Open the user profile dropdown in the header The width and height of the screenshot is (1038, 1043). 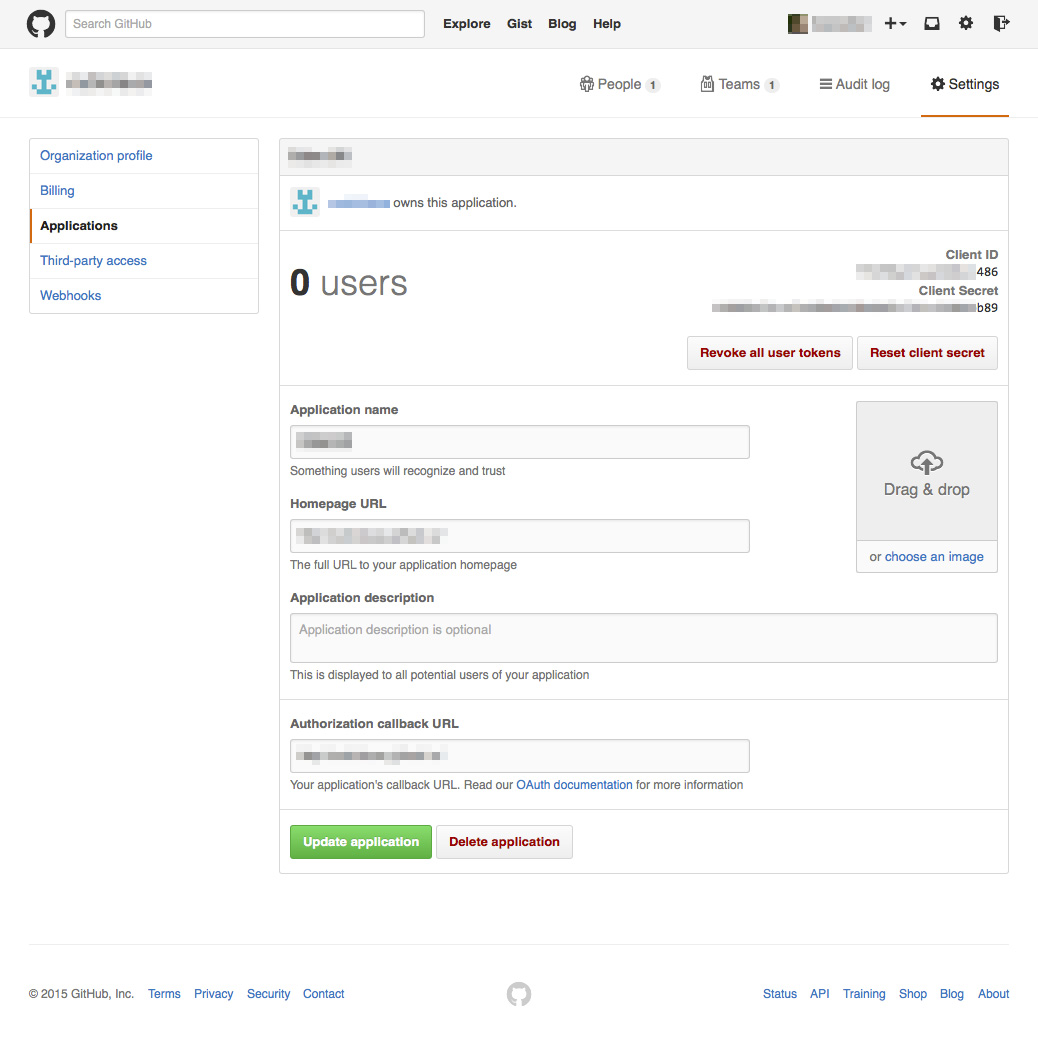coord(829,23)
